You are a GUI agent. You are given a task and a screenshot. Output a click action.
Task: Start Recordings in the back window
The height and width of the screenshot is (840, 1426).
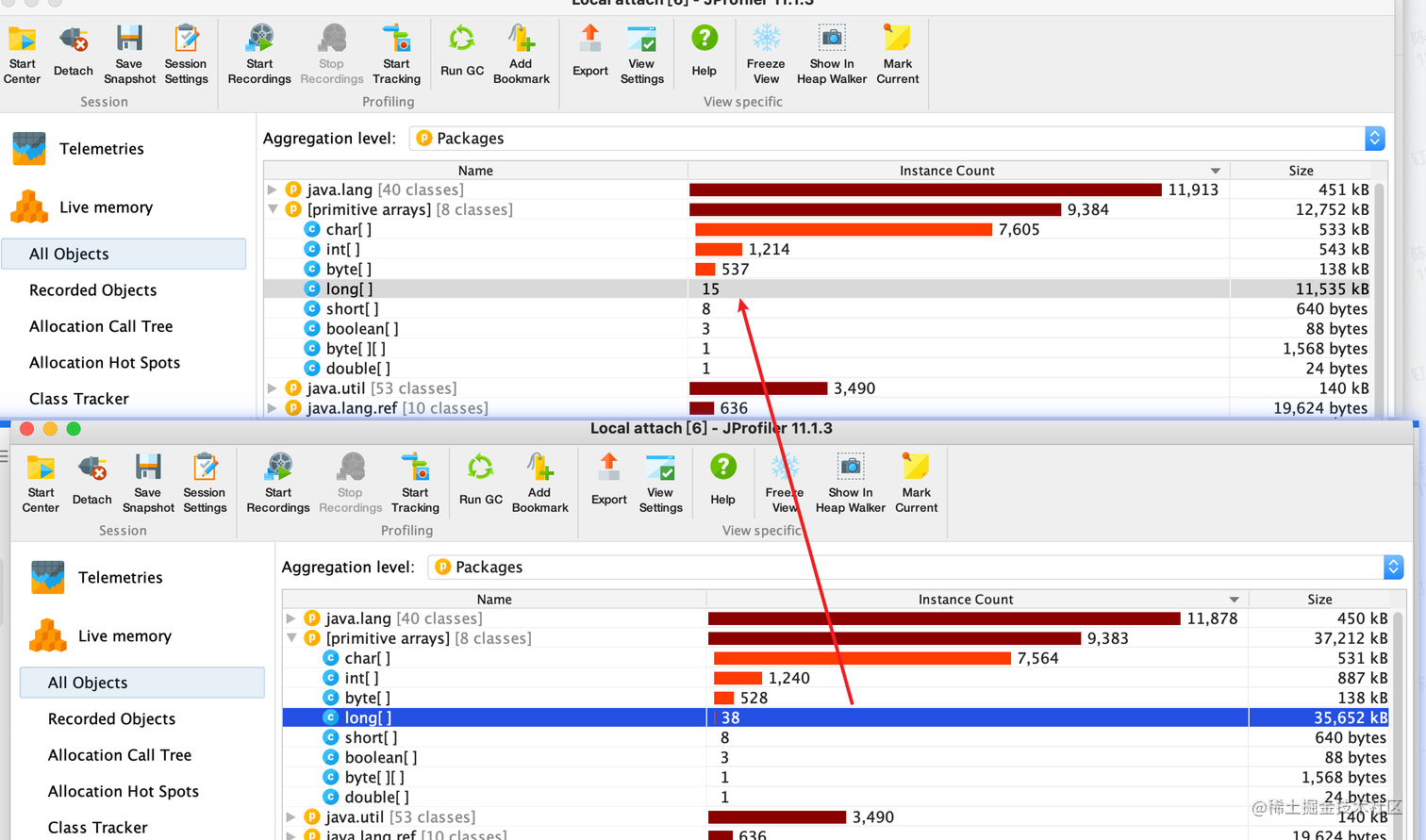259,53
